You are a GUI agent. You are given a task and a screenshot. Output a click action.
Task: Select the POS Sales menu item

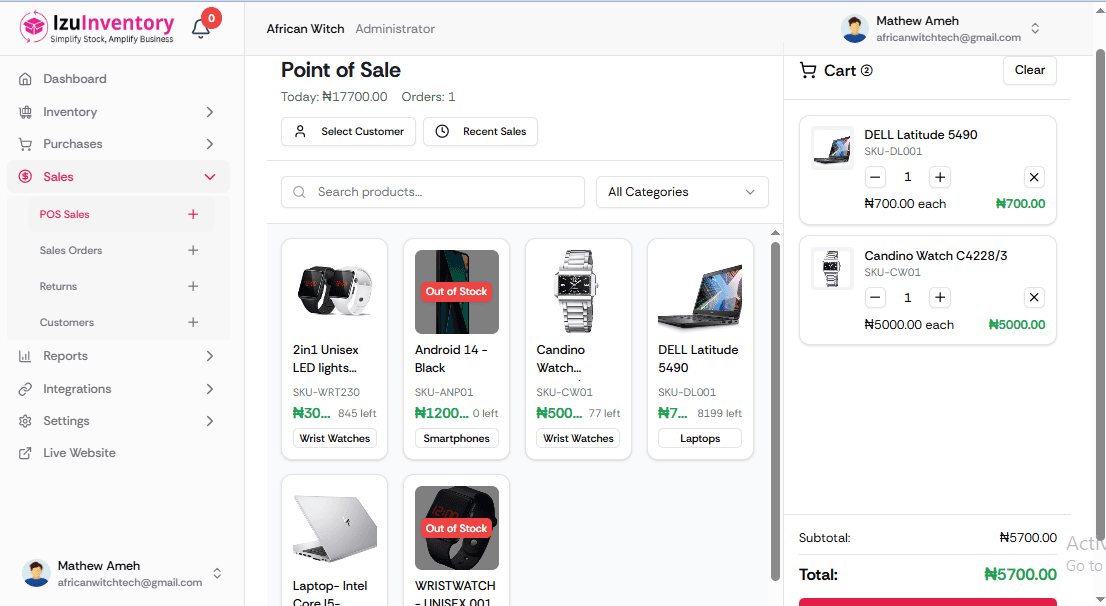click(64, 214)
